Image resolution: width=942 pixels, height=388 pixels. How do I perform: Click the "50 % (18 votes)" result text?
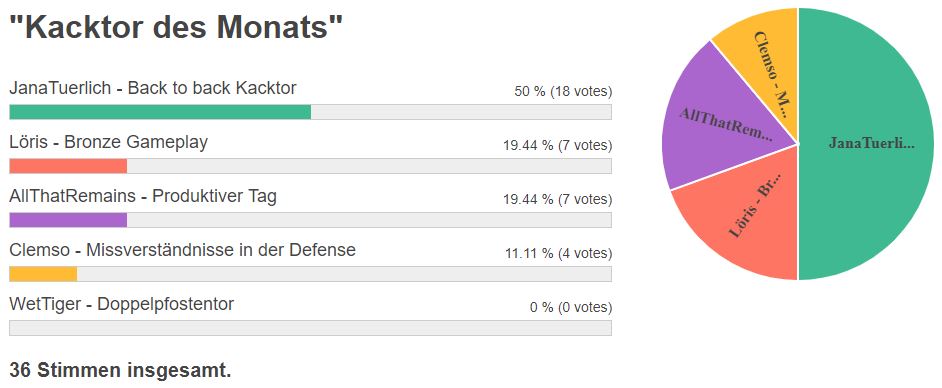coord(563,92)
